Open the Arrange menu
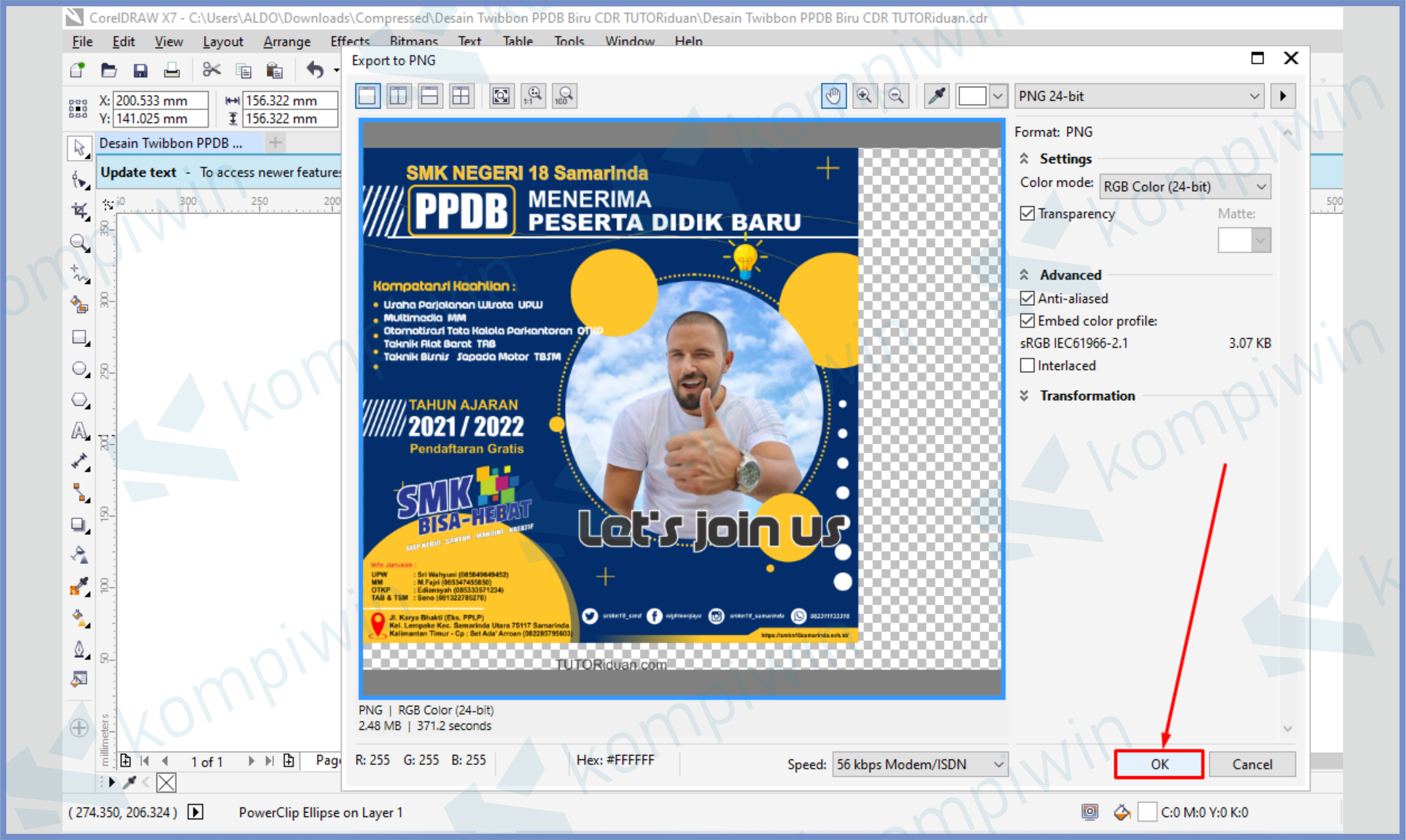This screenshot has height=840, width=1406. [x=287, y=41]
